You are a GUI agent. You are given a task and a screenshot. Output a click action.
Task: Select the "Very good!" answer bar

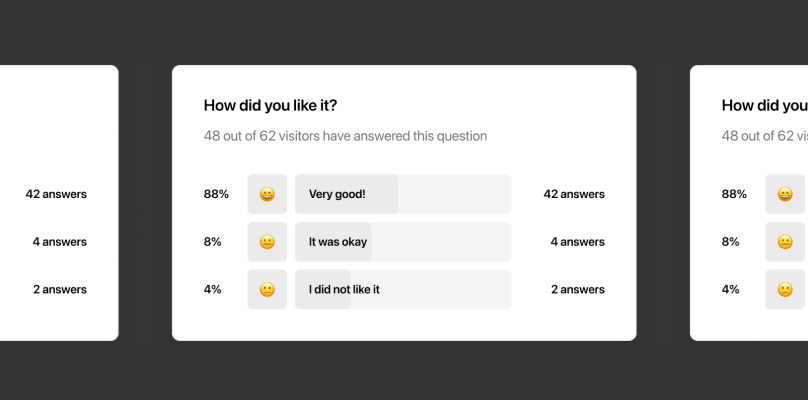tap(403, 194)
